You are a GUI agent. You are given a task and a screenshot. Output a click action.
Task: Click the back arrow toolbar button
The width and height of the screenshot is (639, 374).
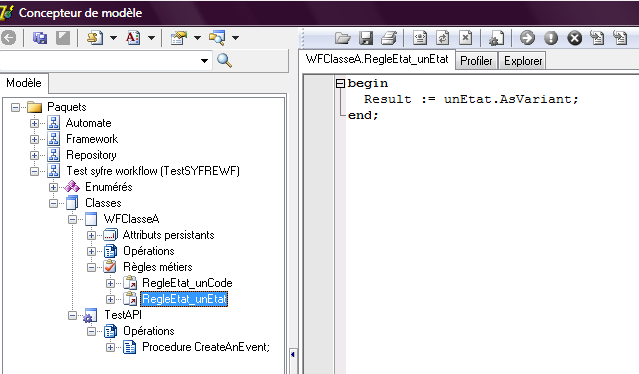click(x=8, y=38)
